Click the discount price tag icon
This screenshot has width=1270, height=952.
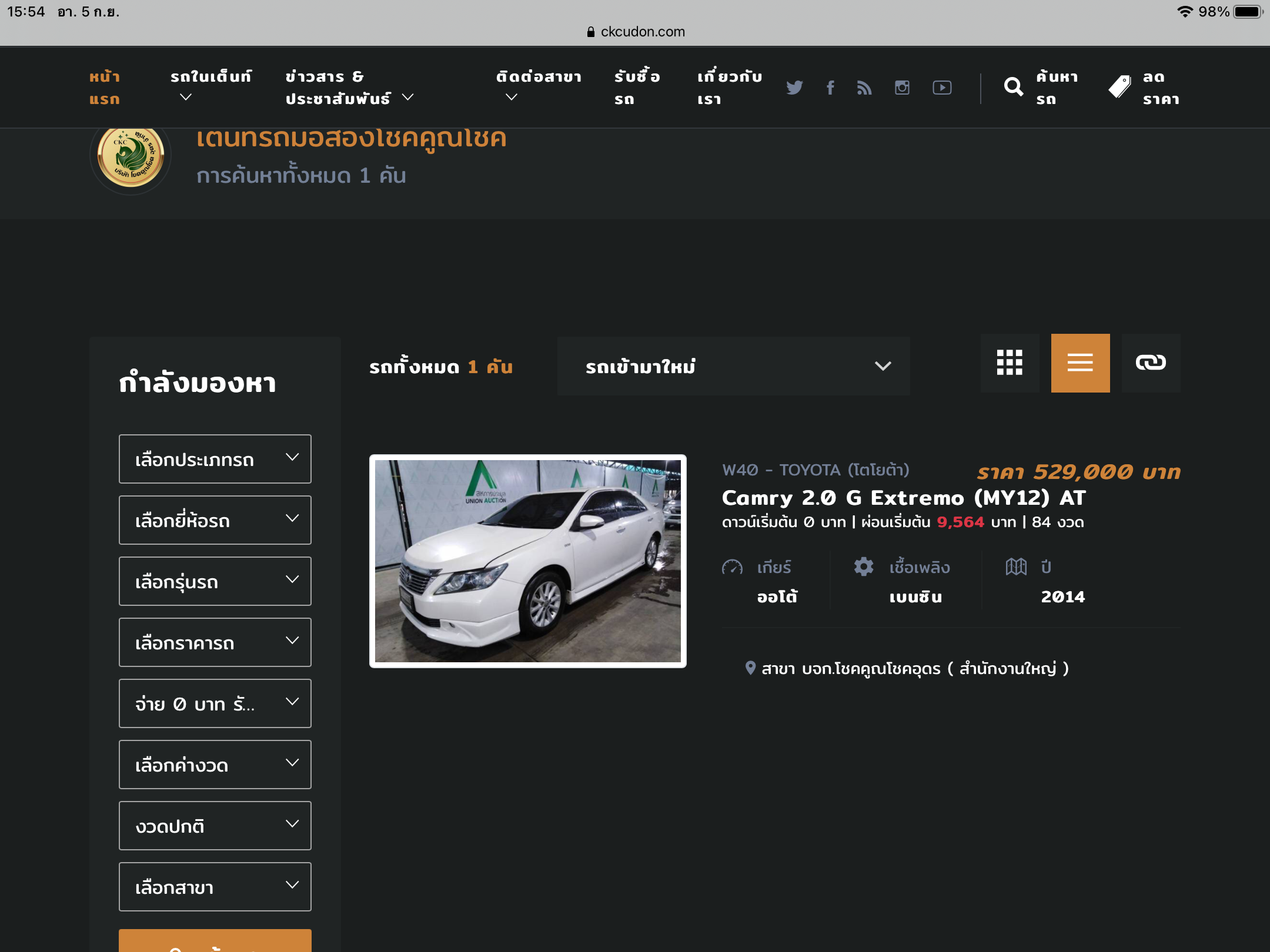pyautogui.click(x=1119, y=88)
